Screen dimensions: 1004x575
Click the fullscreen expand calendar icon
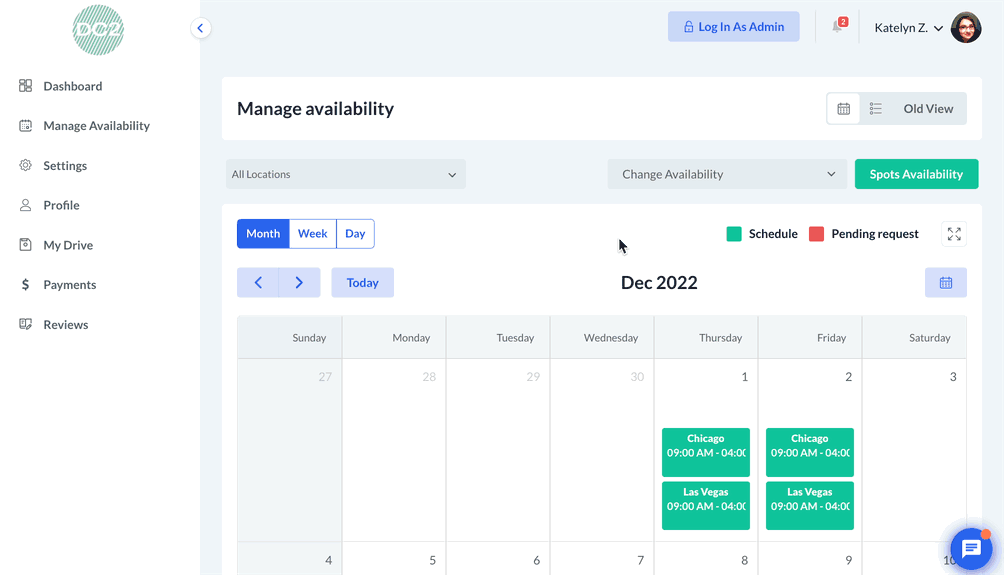pos(954,234)
